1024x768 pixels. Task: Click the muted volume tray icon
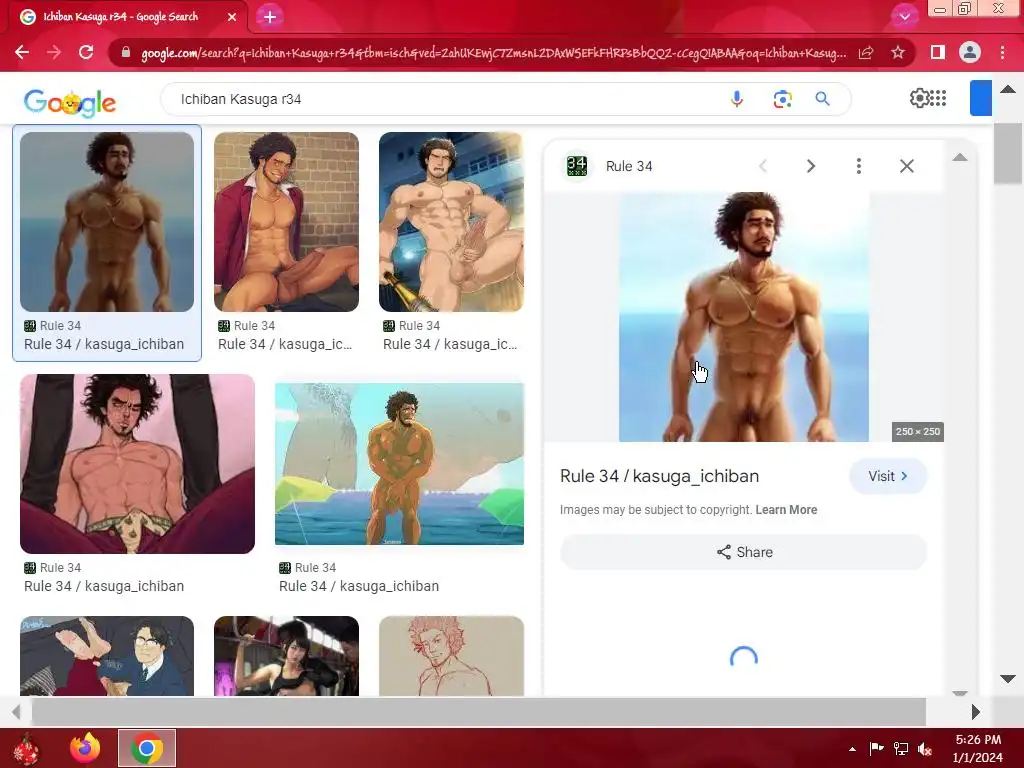(925, 748)
